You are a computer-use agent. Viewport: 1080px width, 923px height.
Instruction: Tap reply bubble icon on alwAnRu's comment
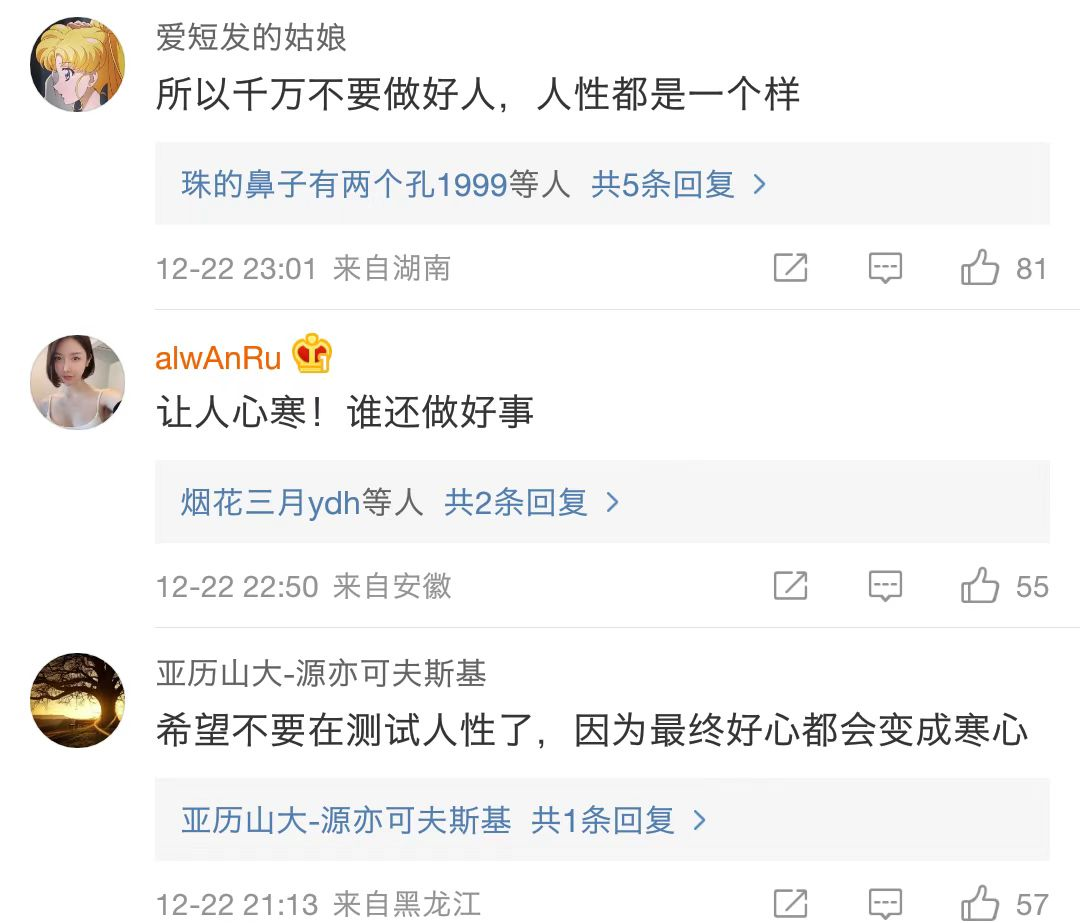(x=885, y=586)
